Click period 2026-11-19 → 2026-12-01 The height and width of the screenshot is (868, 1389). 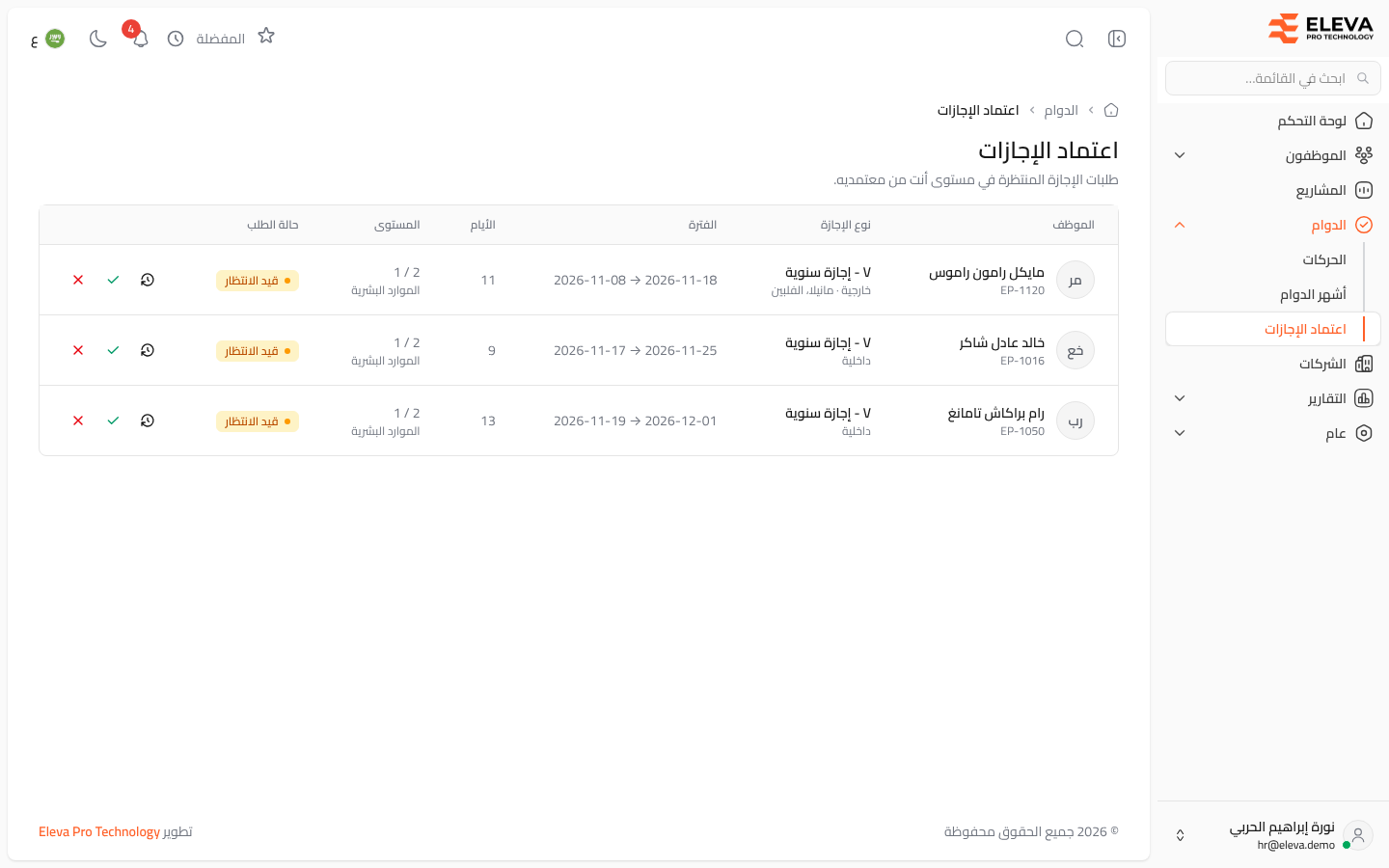[636, 420]
